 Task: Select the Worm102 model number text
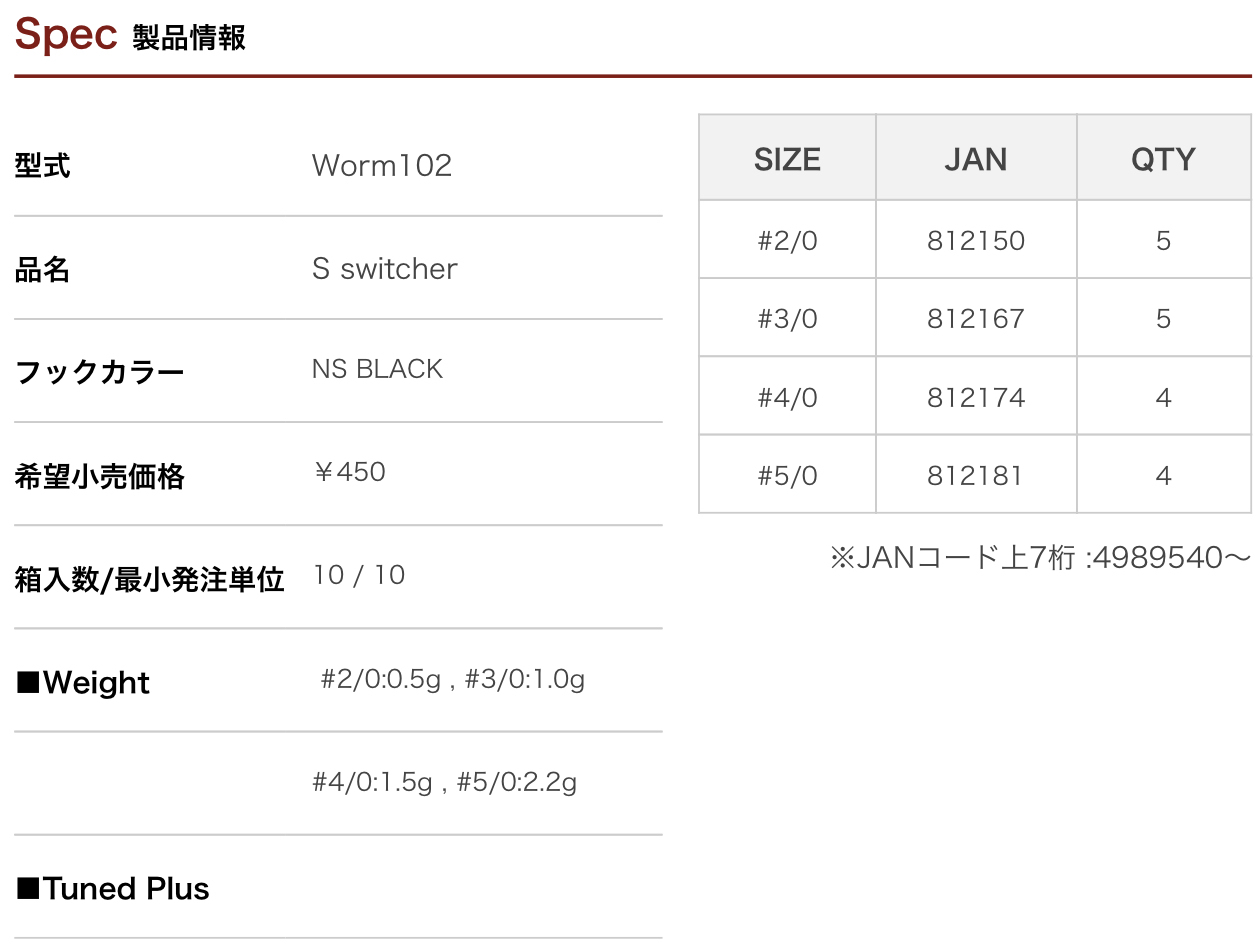pos(382,165)
